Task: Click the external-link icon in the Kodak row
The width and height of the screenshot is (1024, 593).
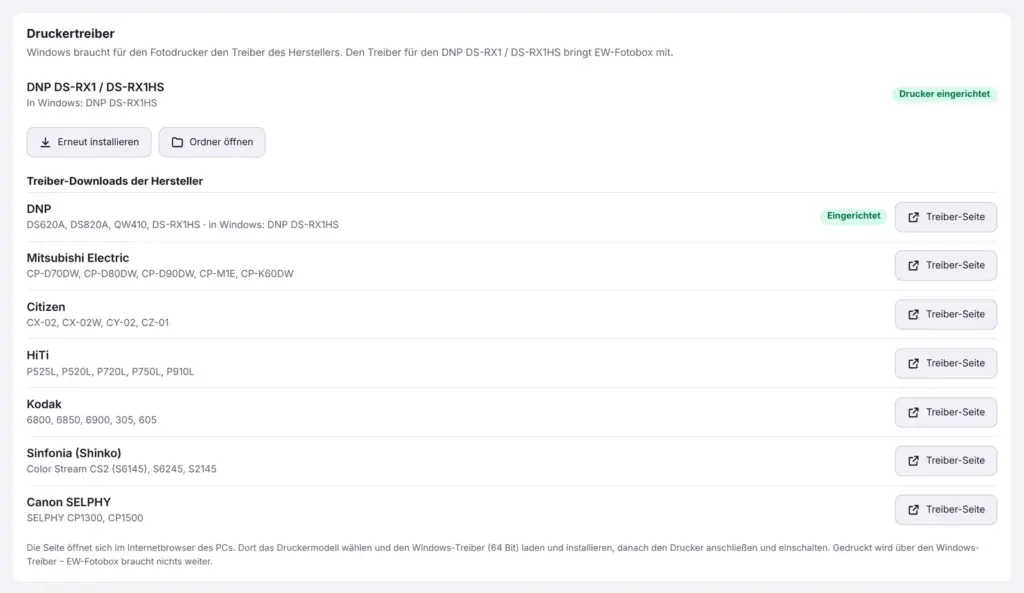Action: [913, 413]
